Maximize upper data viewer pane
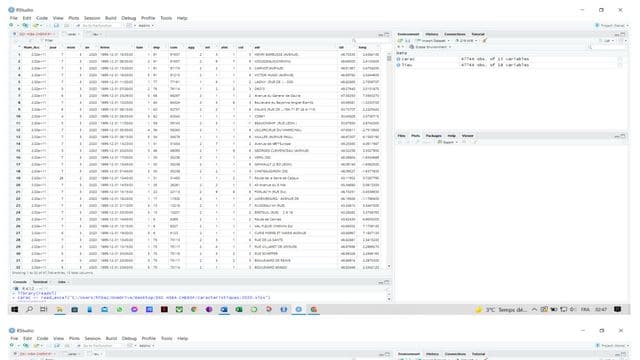Viewport: 640px width, 360px height. (387, 34)
